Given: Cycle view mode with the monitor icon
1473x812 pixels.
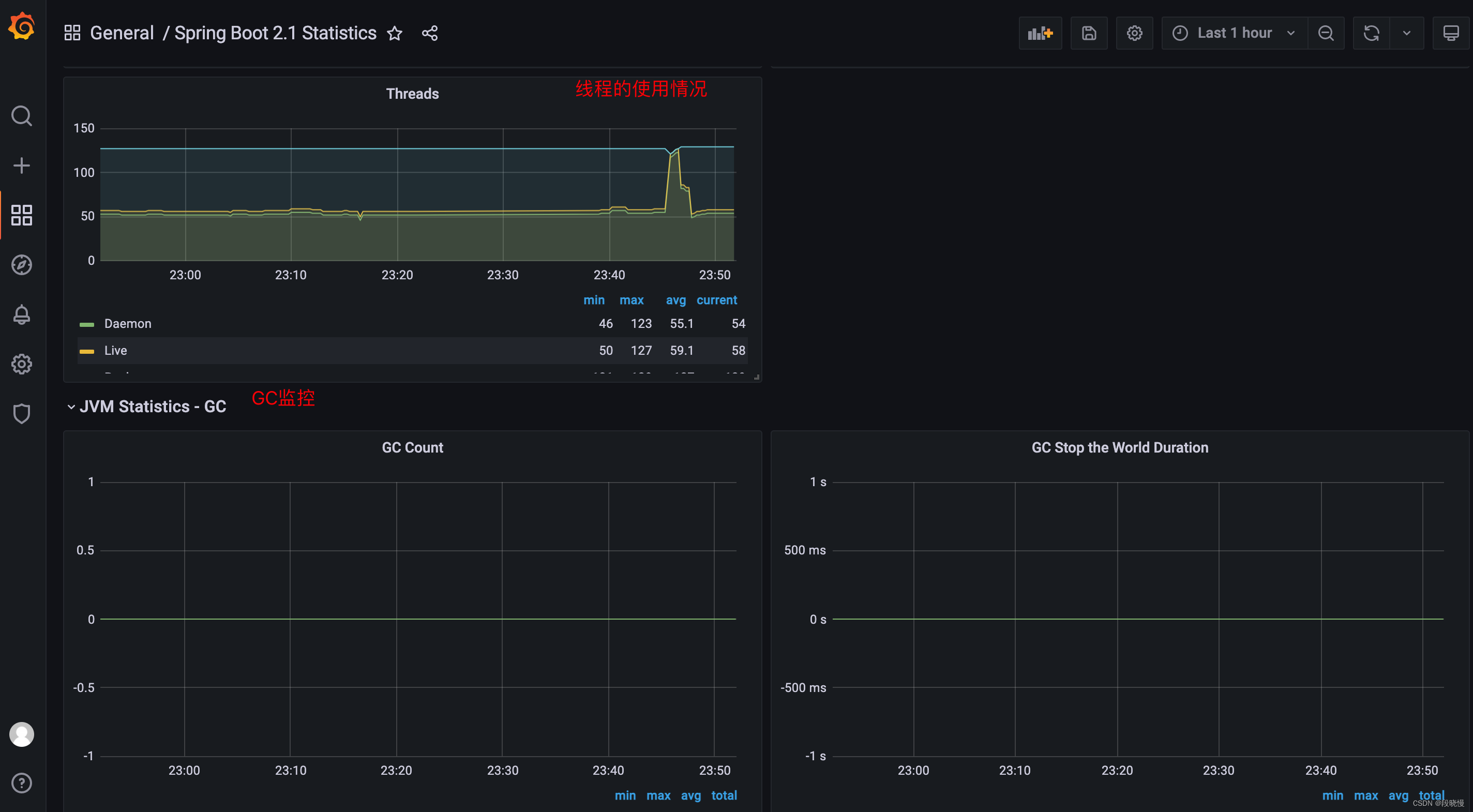Looking at the screenshot, I should 1451,33.
